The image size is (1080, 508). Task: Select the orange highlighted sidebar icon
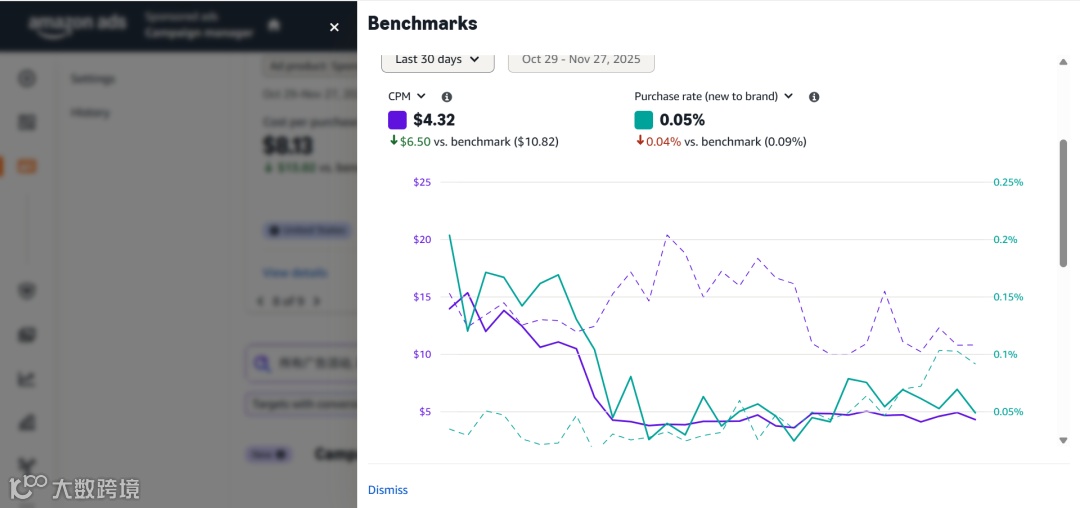(26, 166)
